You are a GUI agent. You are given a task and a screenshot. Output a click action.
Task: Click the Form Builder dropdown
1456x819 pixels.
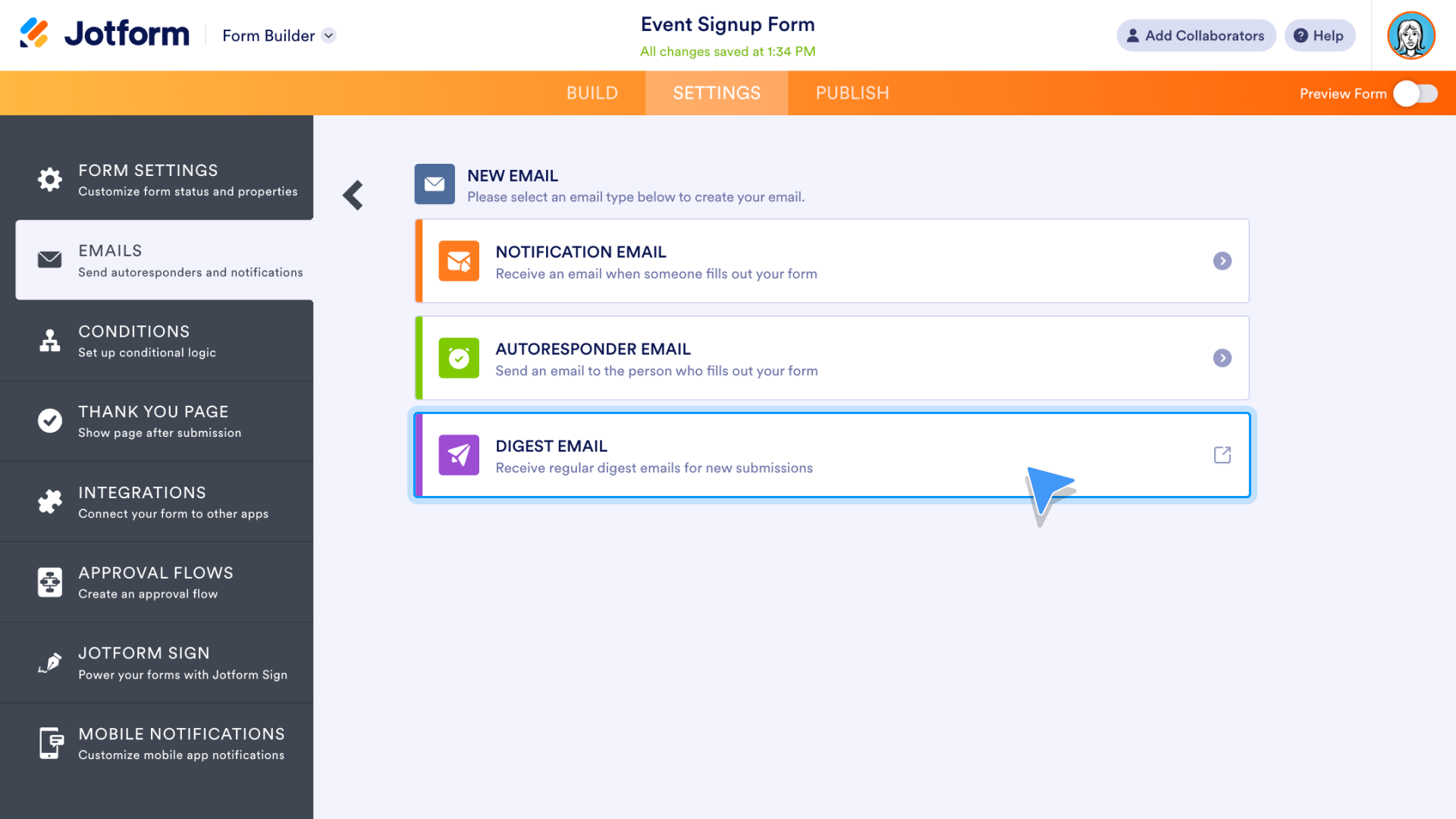coord(278,35)
